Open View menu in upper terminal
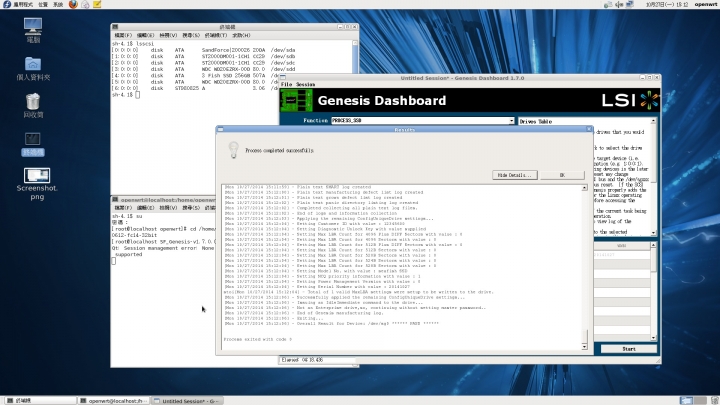 168,35
